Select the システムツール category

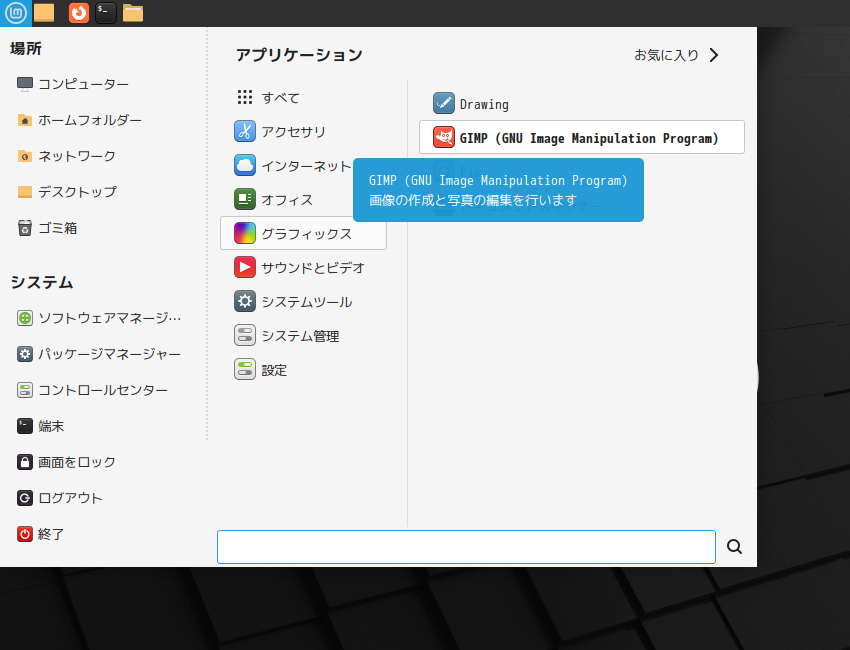pos(304,301)
